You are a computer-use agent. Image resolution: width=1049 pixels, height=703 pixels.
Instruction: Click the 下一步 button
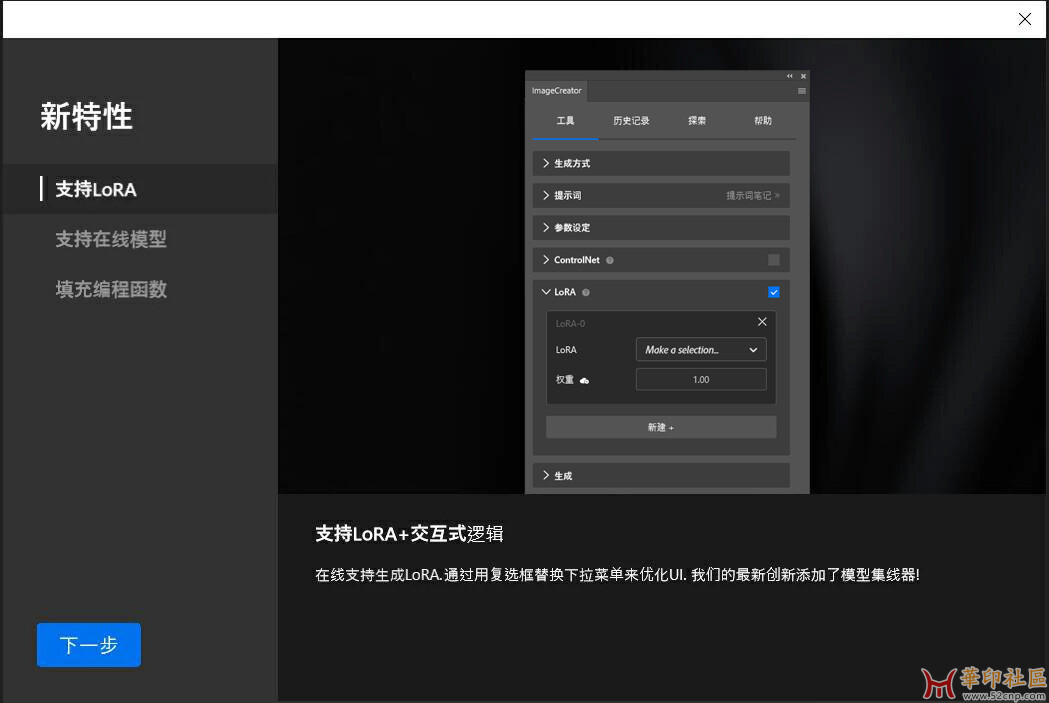pos(89,645)
